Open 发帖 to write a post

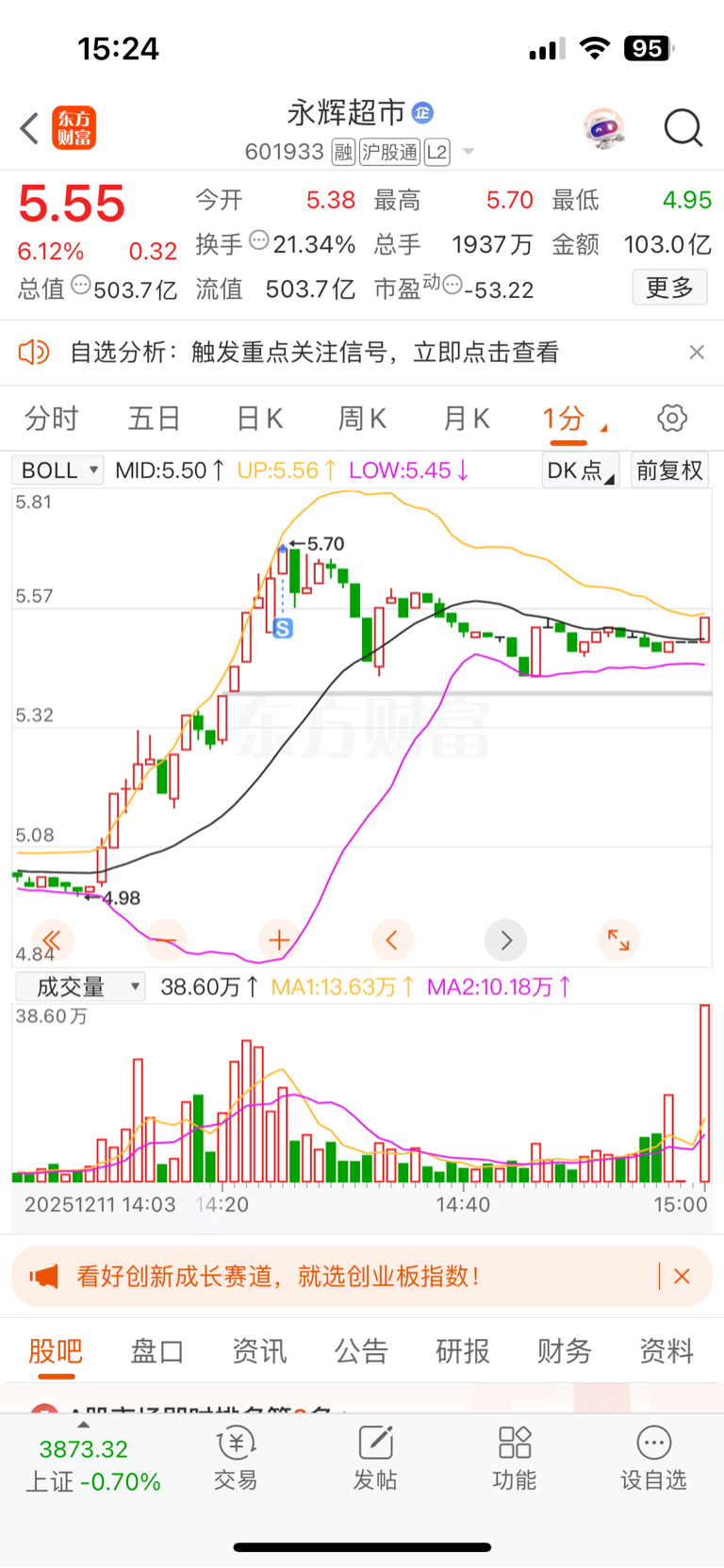(x=375, y=1458)
